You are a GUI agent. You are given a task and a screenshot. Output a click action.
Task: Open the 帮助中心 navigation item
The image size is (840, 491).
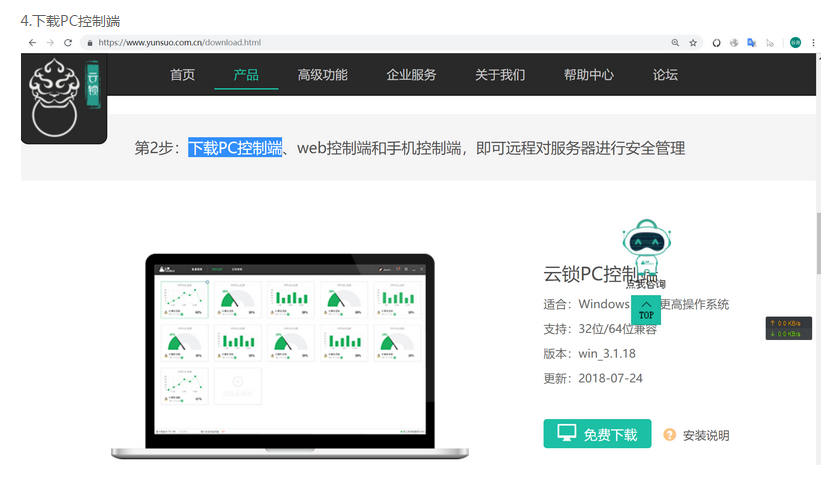tap(589, 74)
